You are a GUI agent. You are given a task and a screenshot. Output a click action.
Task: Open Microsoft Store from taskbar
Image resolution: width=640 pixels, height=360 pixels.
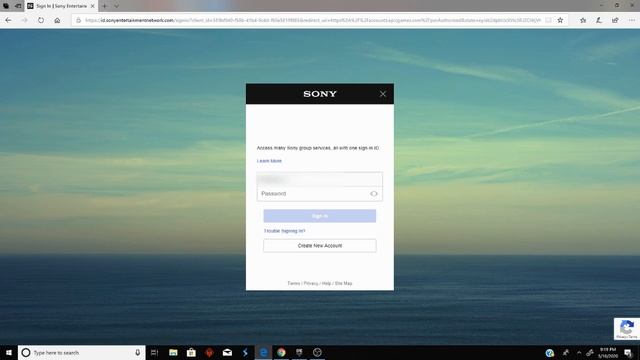[191, 353]
